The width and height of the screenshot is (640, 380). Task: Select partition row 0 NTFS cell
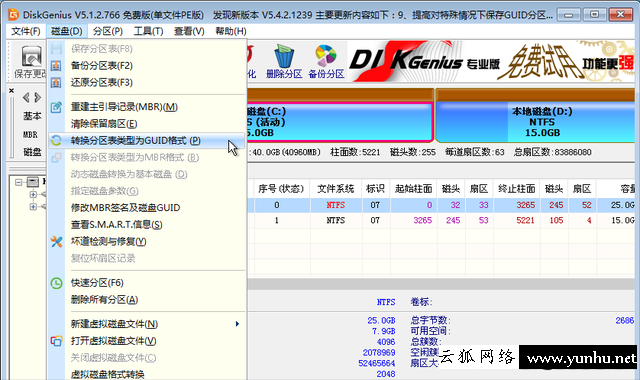click(336, 205)
